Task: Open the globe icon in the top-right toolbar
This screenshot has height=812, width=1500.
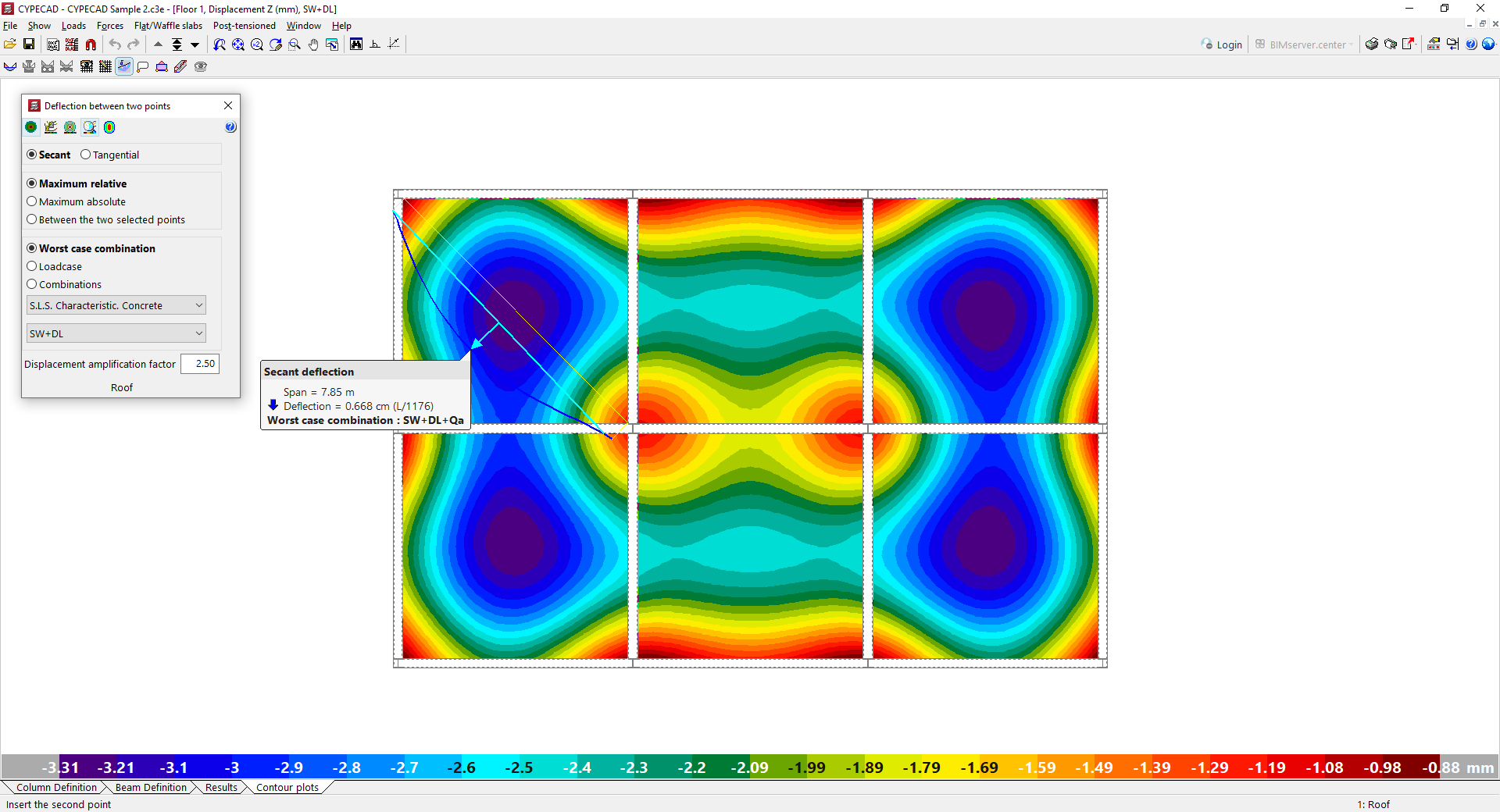Action: 1488,45
